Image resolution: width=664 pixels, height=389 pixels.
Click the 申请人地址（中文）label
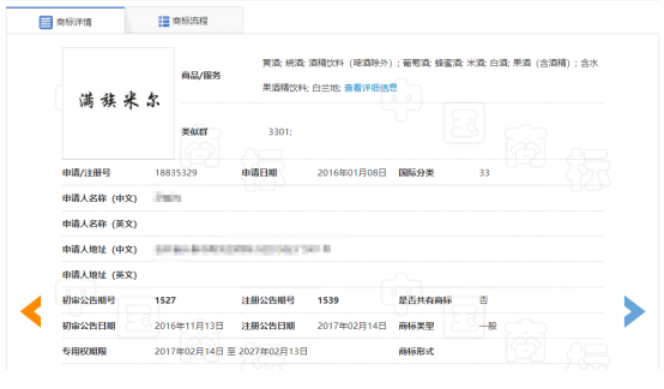(x=100, y=249)
